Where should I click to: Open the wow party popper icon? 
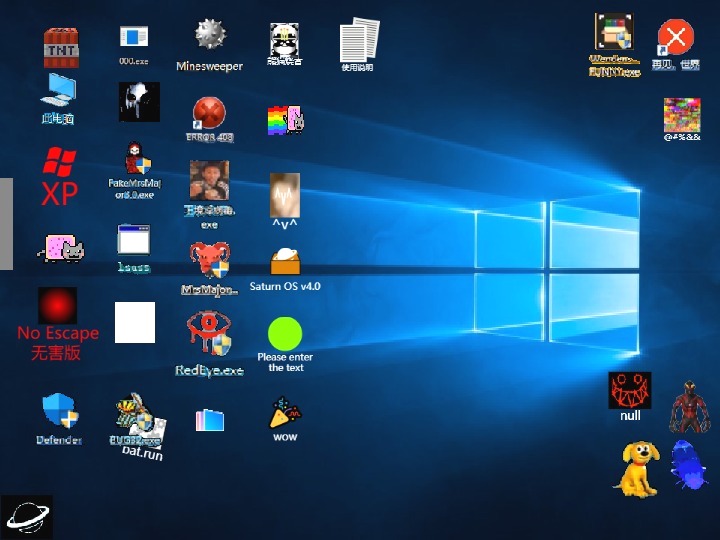pyautogui.click(x=285, y=413)
